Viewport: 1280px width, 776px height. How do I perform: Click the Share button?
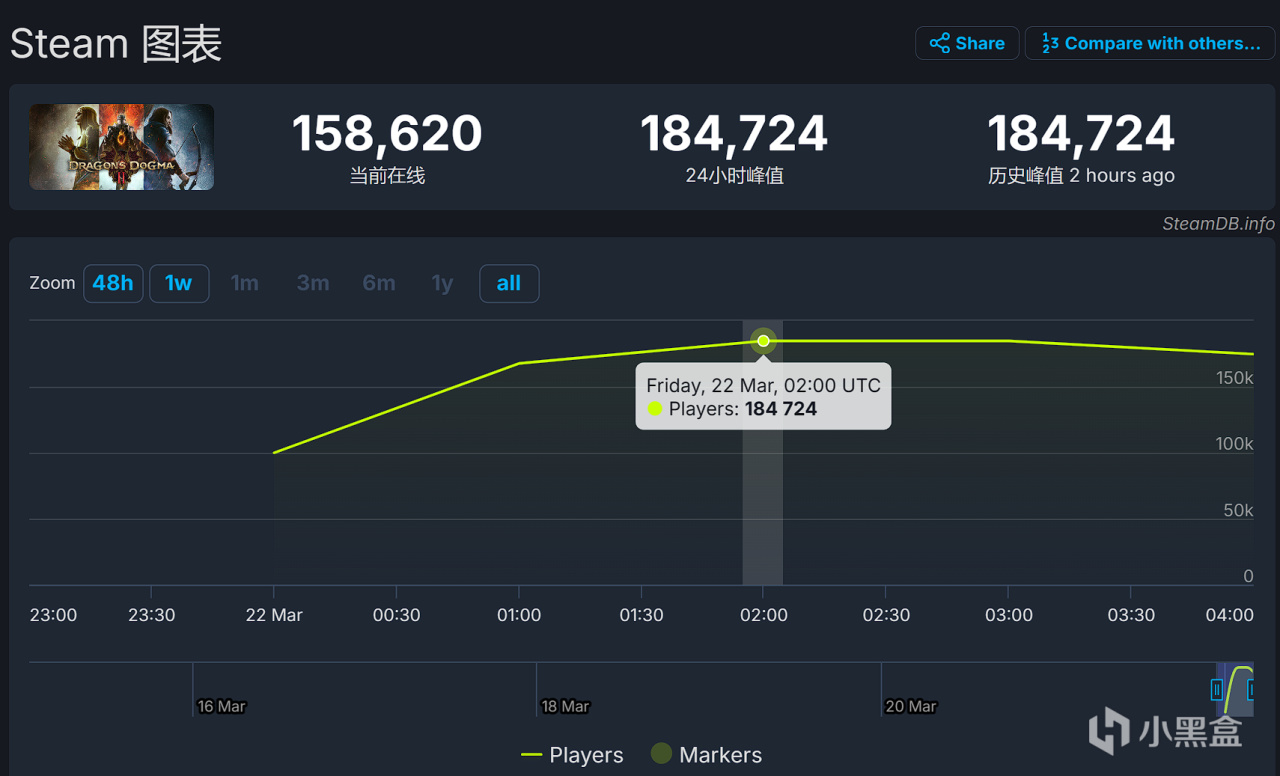[x=967, y=43]
